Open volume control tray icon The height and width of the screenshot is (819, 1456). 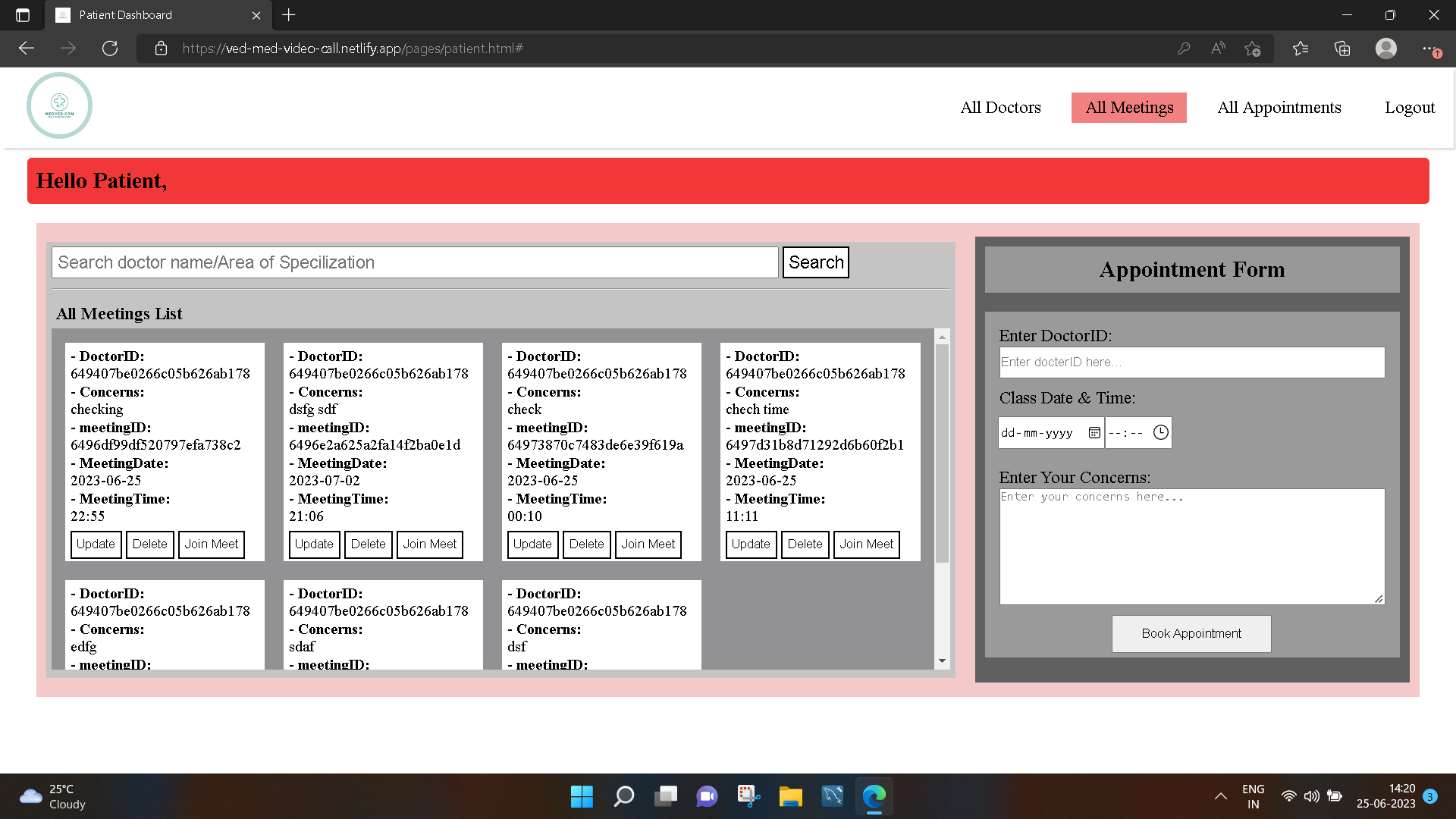[1311, 796]
